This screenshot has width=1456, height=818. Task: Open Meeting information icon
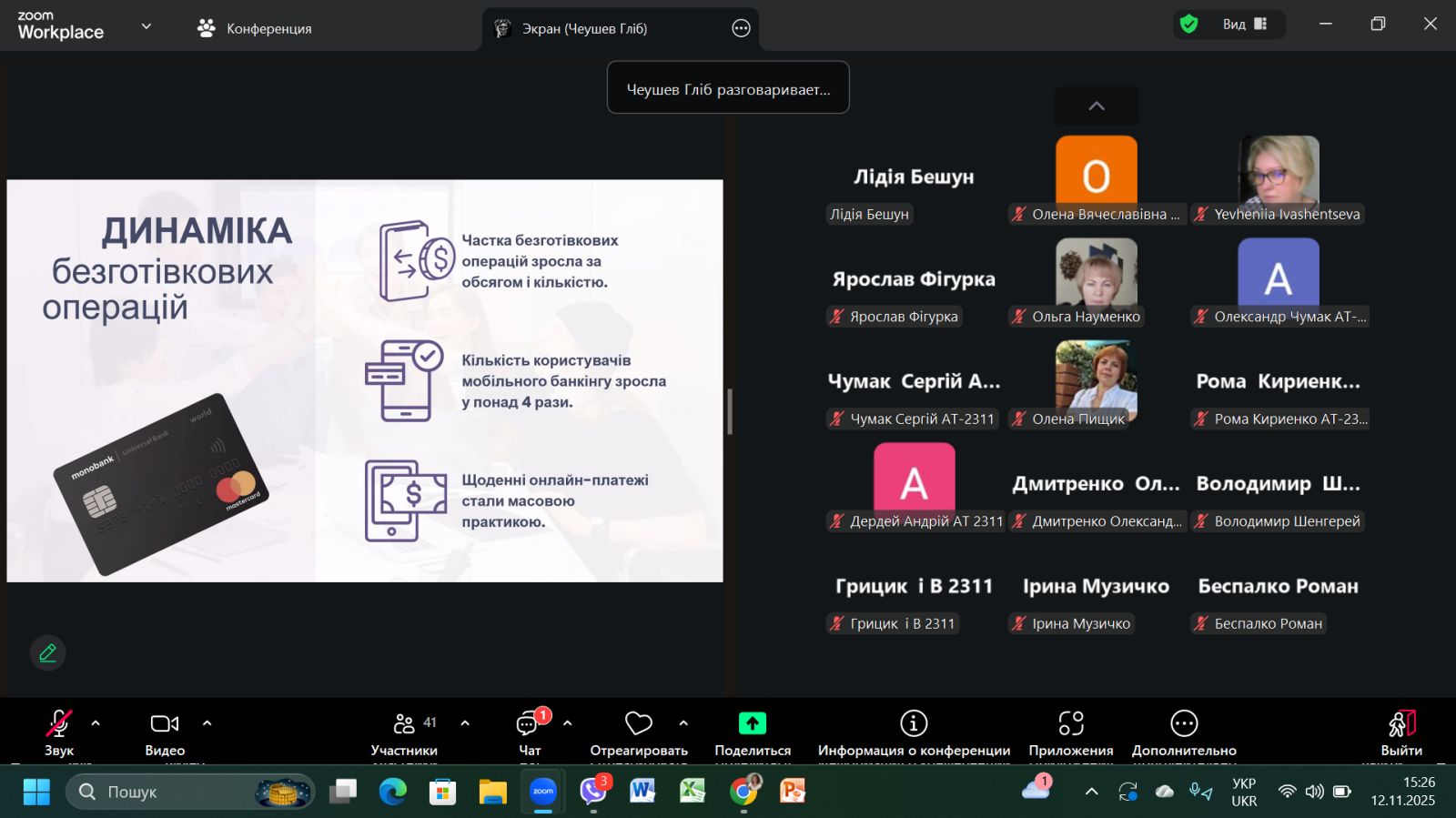(914, 723)
